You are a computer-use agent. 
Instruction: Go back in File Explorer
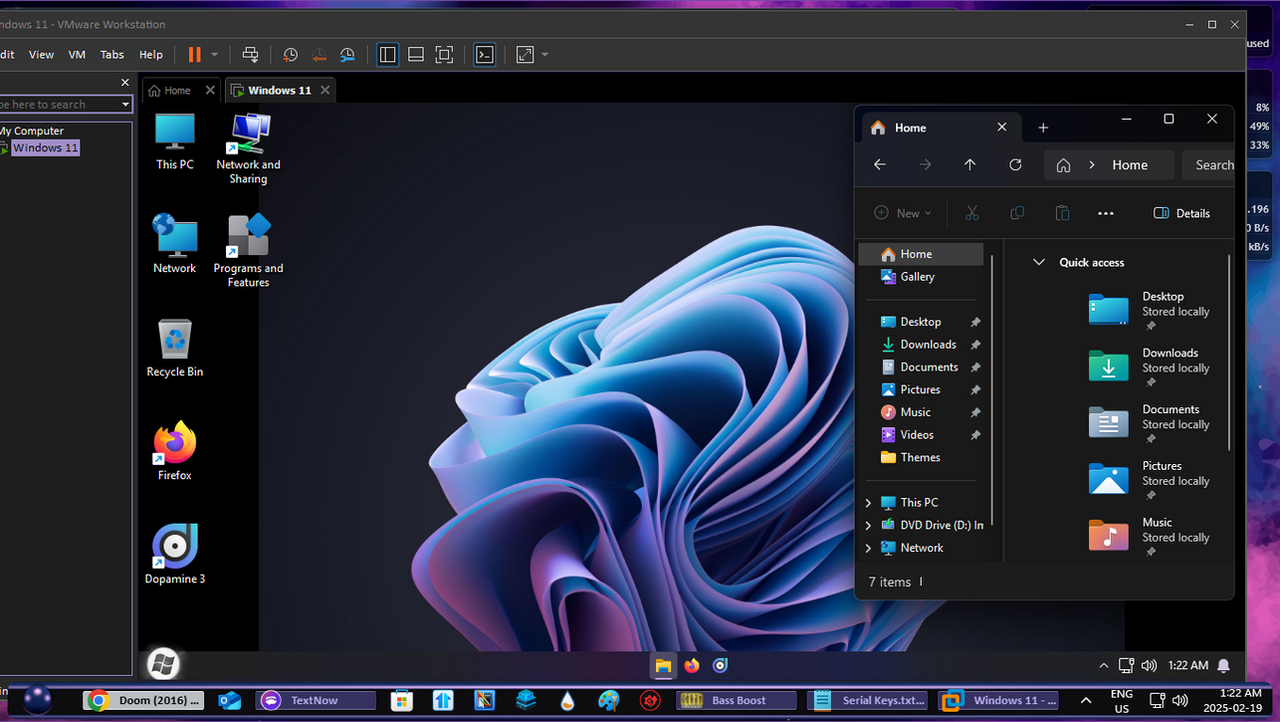(x=880, y=165)
